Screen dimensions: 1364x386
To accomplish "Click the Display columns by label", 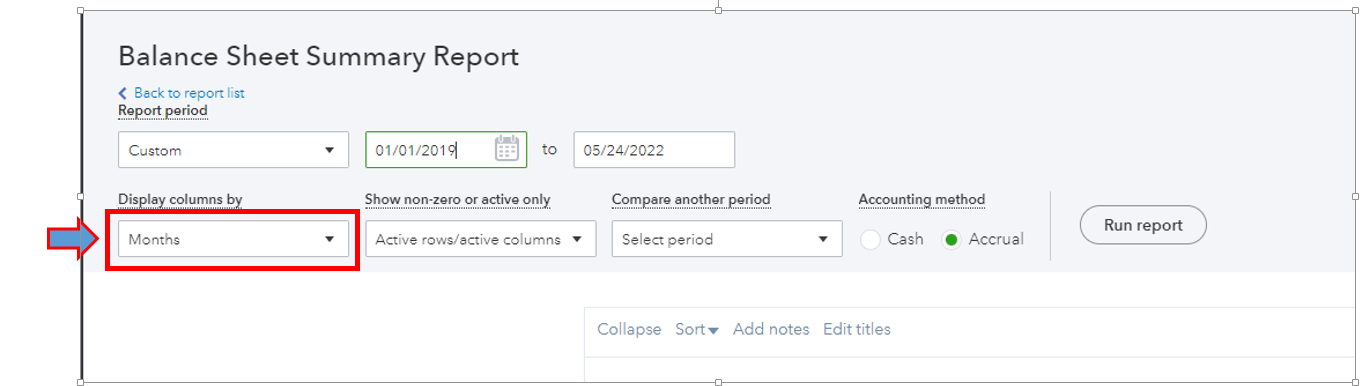I will pyautogui.click(x=180, y=199).
